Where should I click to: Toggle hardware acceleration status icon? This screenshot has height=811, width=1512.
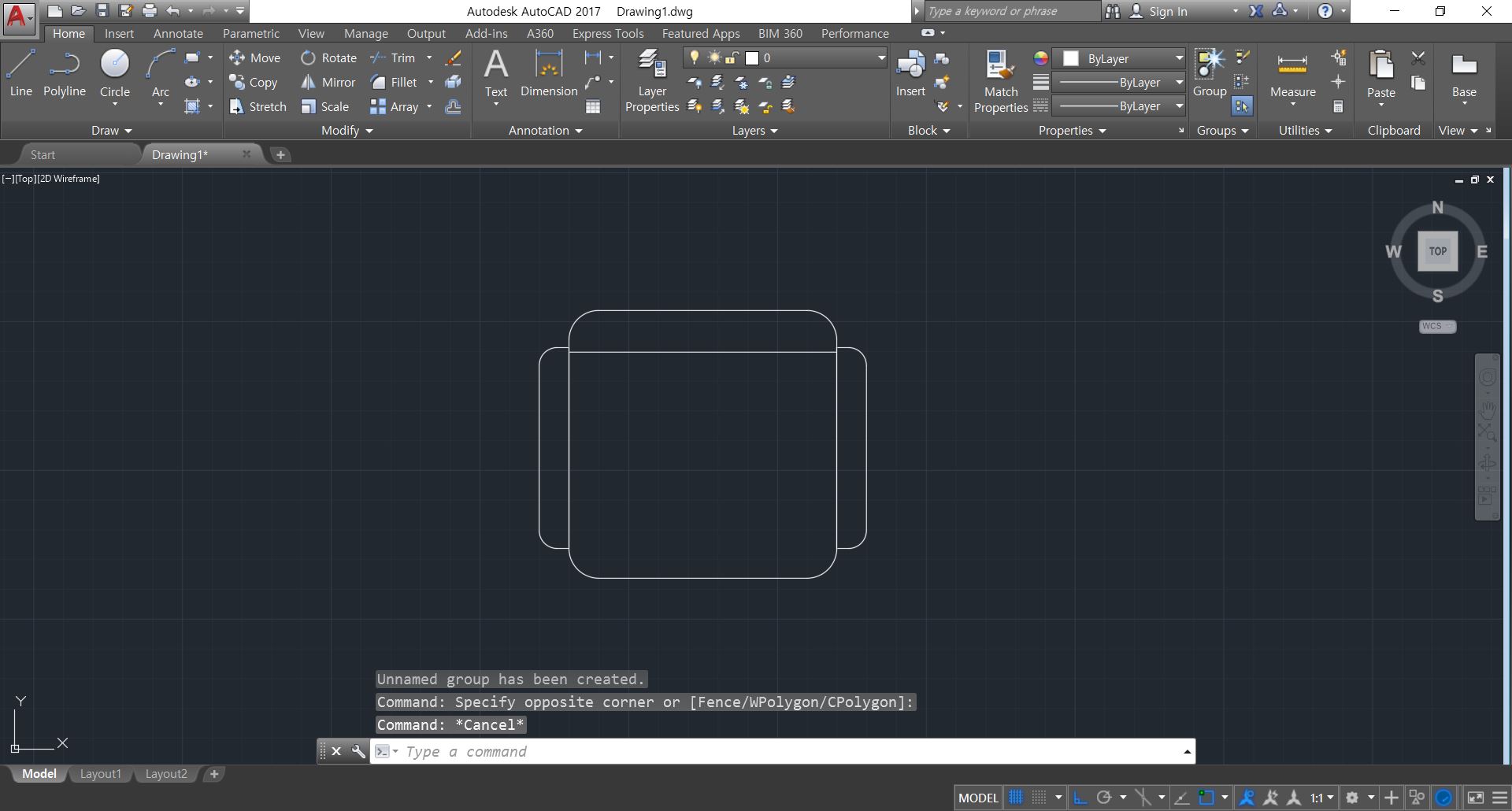pos(1443,798)
